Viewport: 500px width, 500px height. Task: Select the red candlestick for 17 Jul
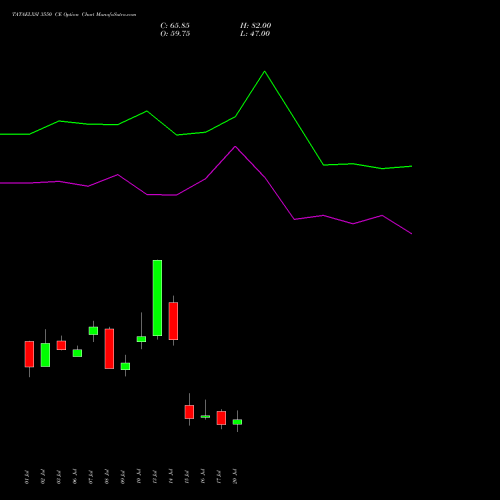tap(221, 418)
